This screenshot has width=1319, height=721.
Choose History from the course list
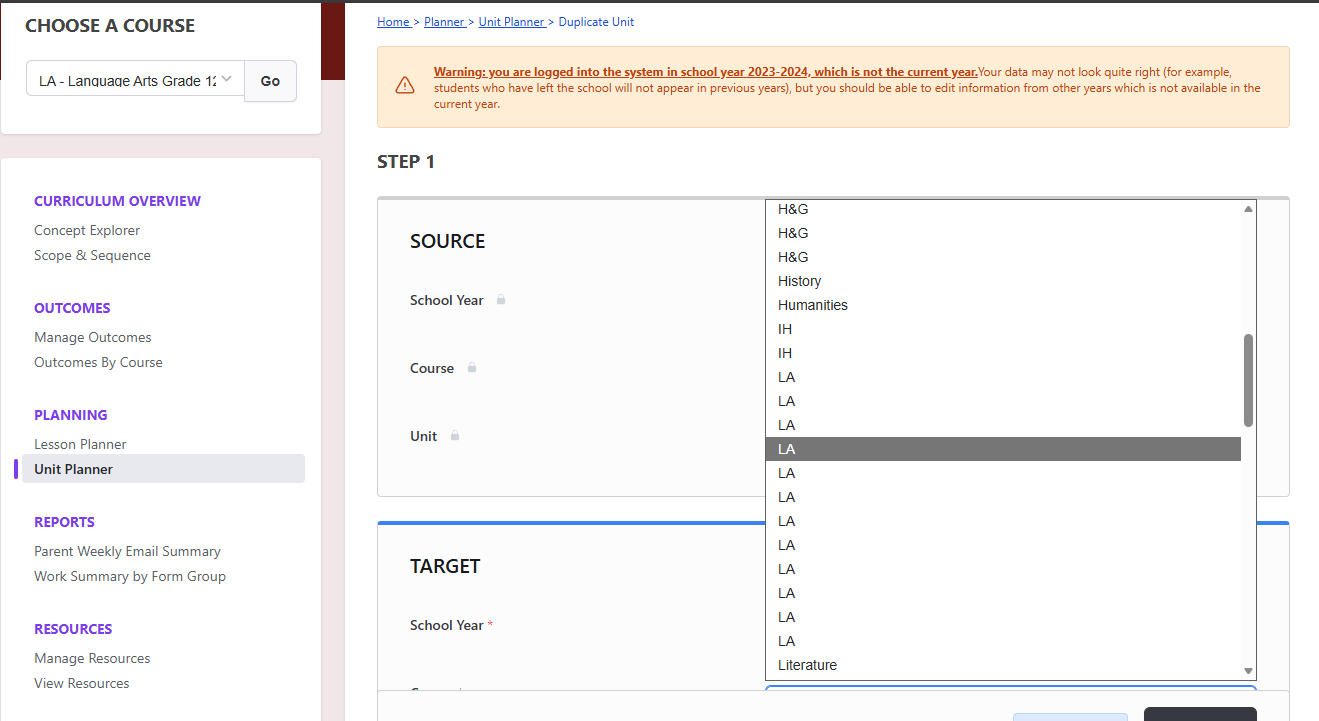pyautogui.click(x=800, y=281)
